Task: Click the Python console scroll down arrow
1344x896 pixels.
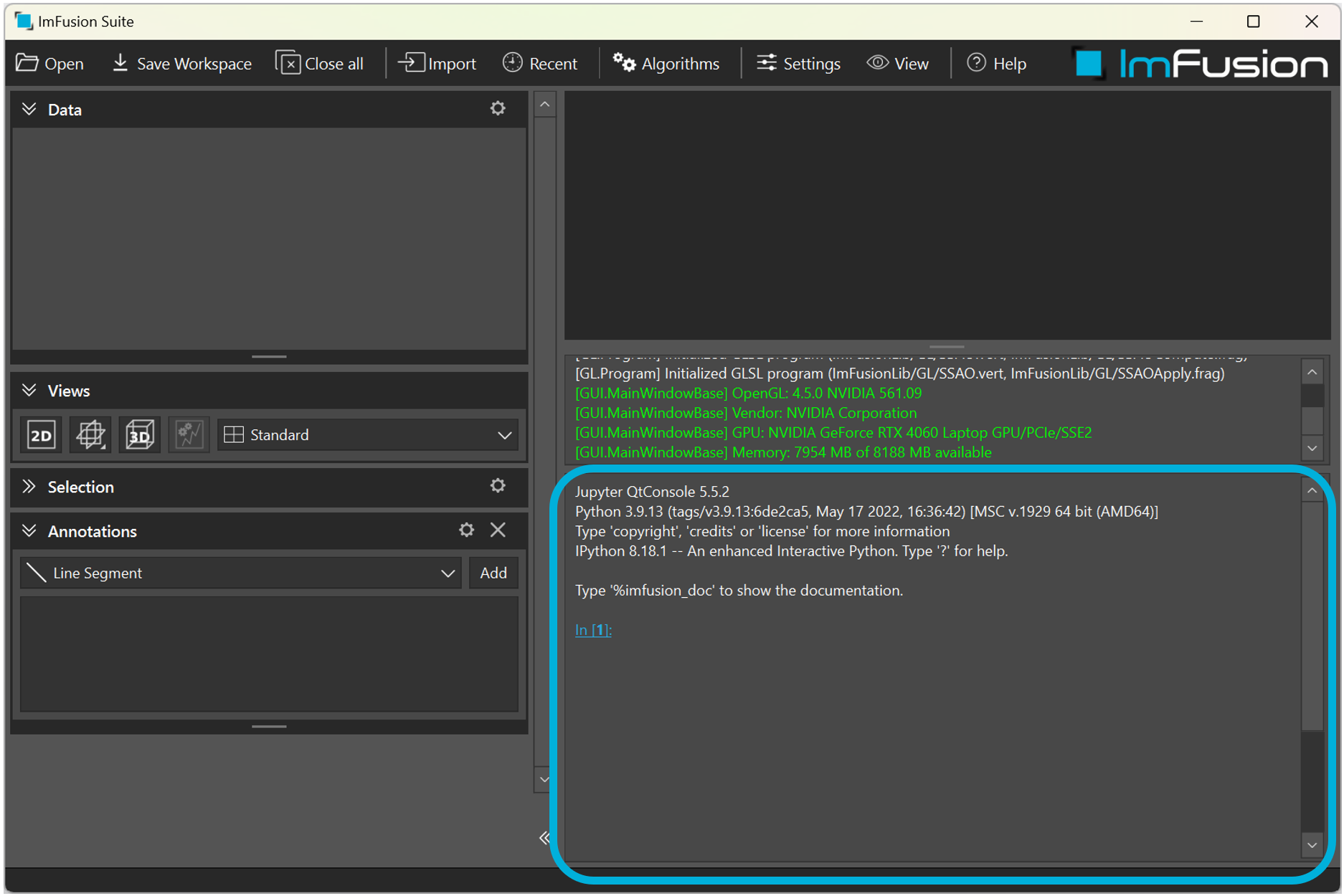Action: [x=1312, y=846]
